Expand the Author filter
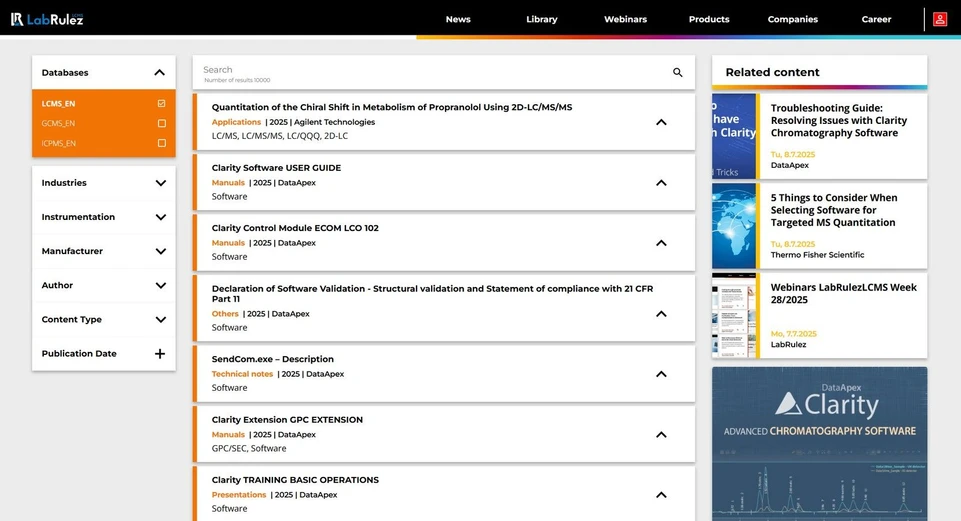This screenshot has width=961, height=521. point(161,286)
